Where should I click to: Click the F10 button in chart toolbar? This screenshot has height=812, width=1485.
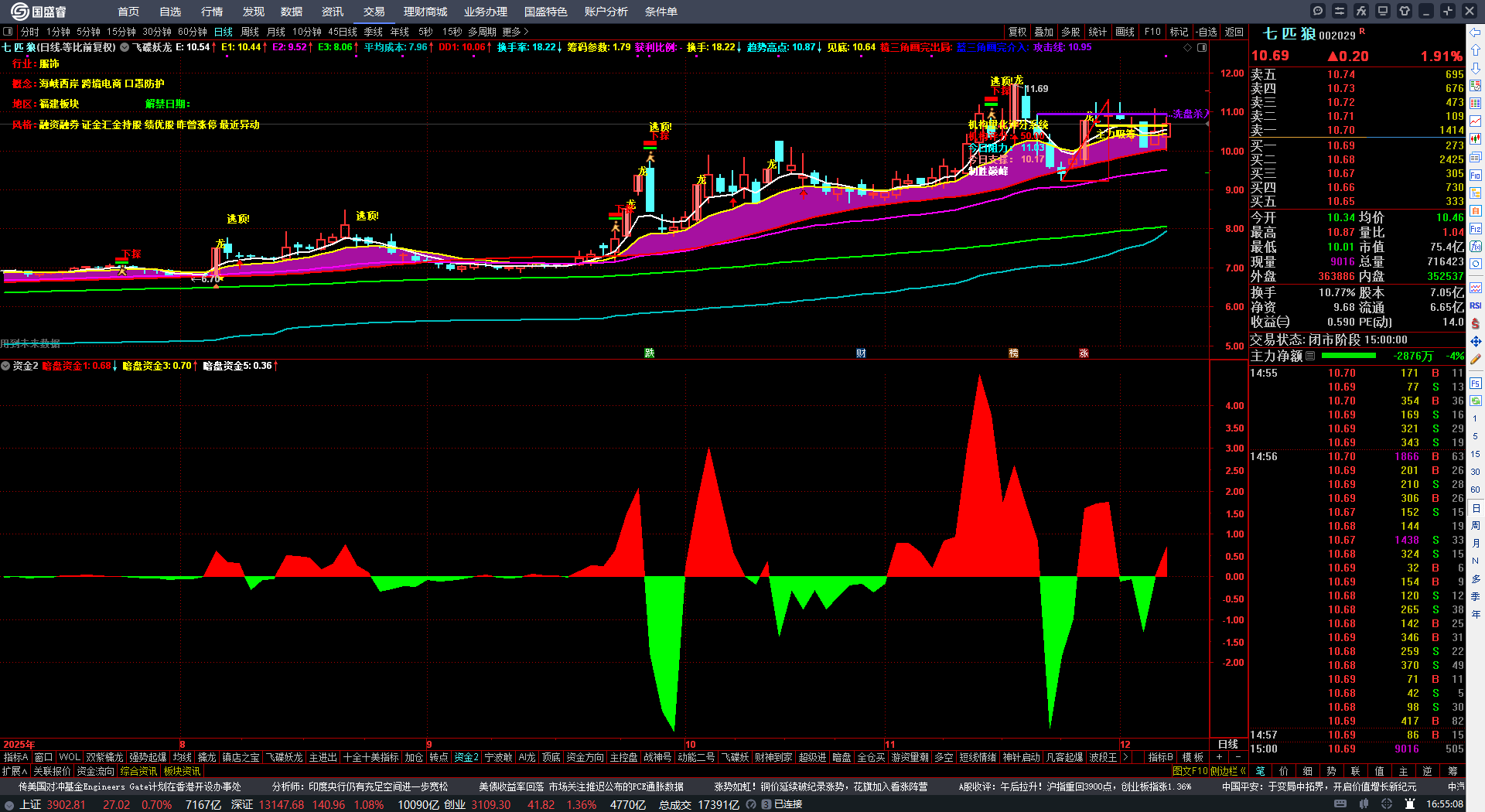[x=1152, y=32]
